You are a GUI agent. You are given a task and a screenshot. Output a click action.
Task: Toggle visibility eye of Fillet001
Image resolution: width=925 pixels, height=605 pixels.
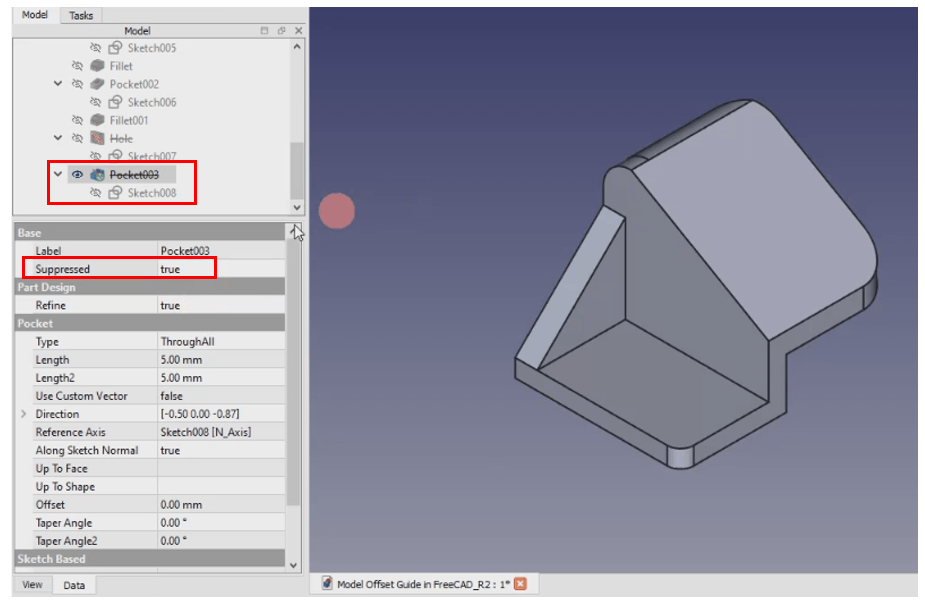[x=77, y=120]
